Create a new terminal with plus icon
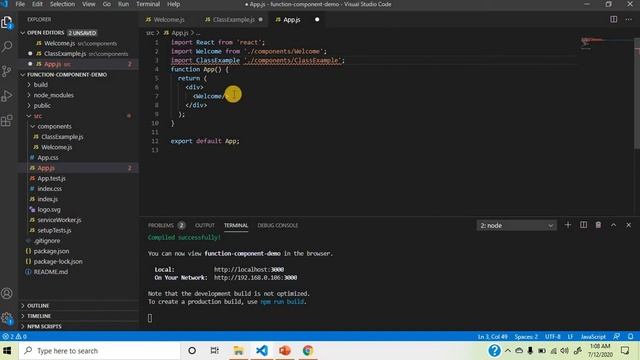Viewport: 640px width, 360px height. pyautogui.click(x=568, y=225)
